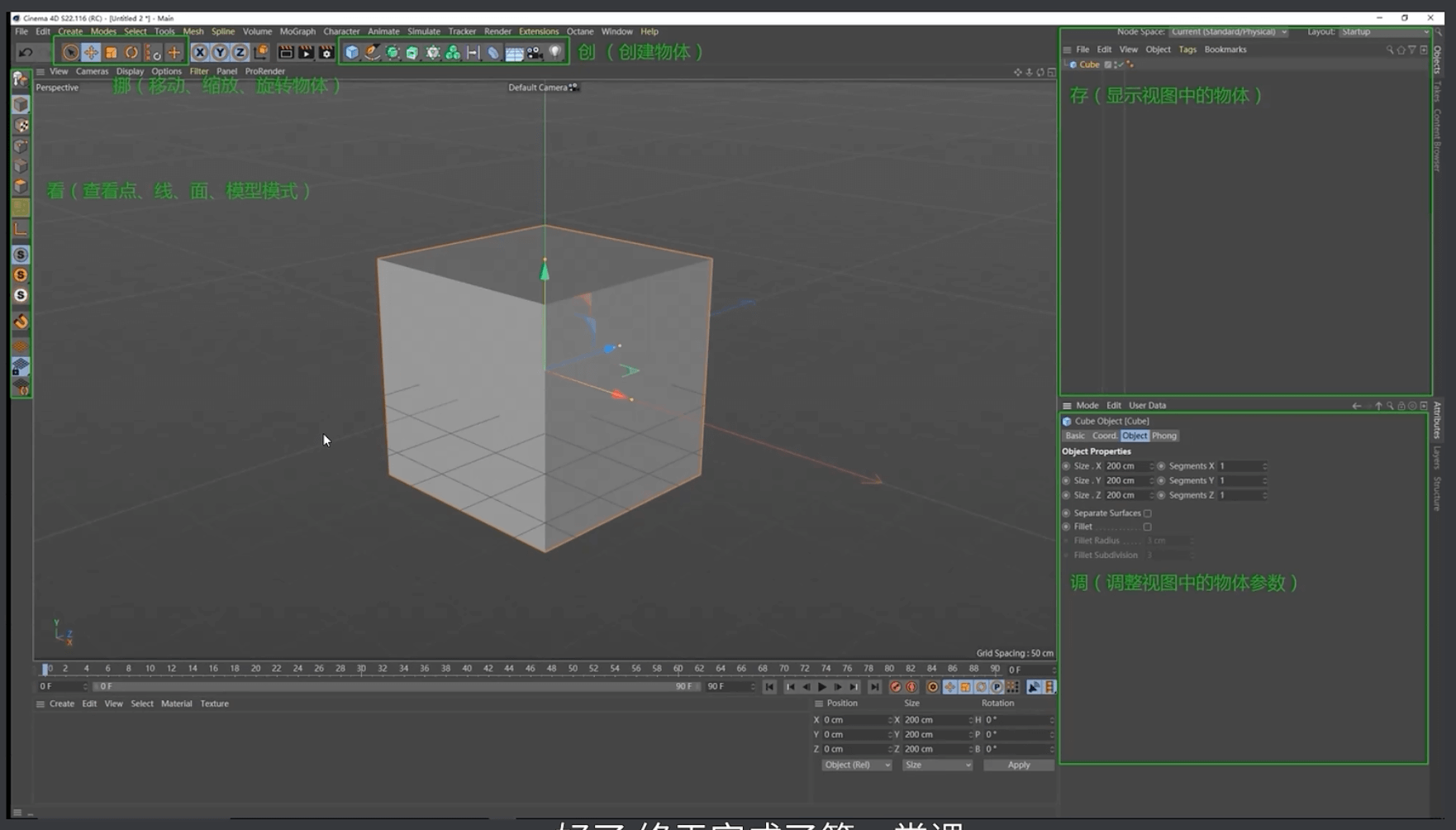Screen dimensions: 1456x830
Task: Click the Apply button
Action: point(1018,765)
